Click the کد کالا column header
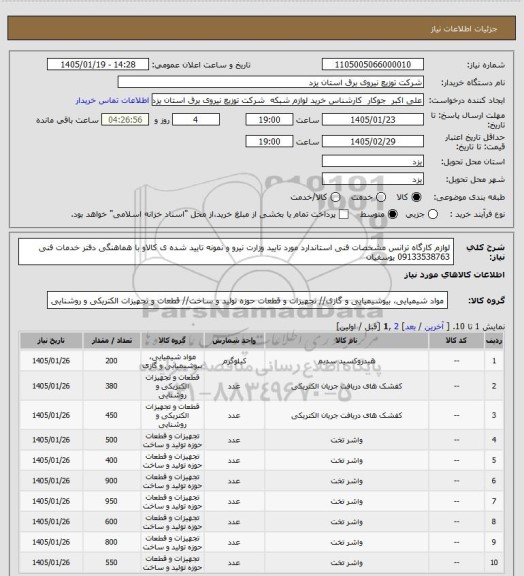524x576 pixels. (456, 341)
